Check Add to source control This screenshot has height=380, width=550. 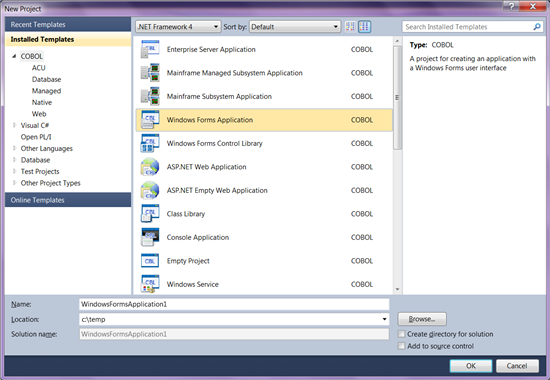[x=401, y=346]
